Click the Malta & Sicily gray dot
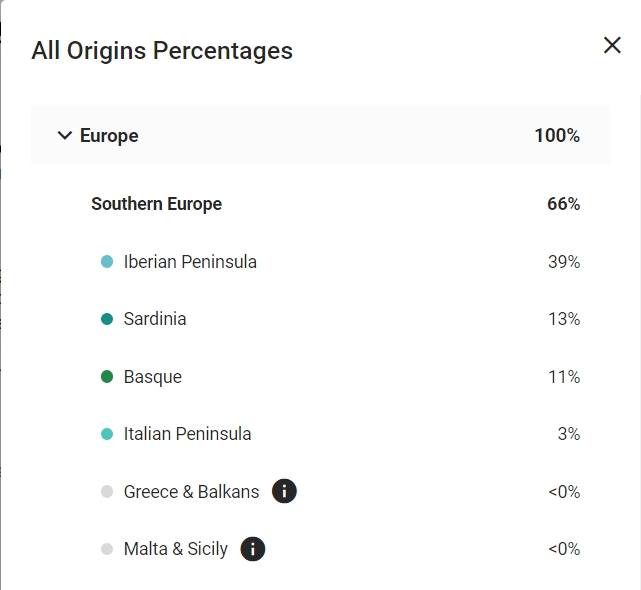 [x=107, y=549]
